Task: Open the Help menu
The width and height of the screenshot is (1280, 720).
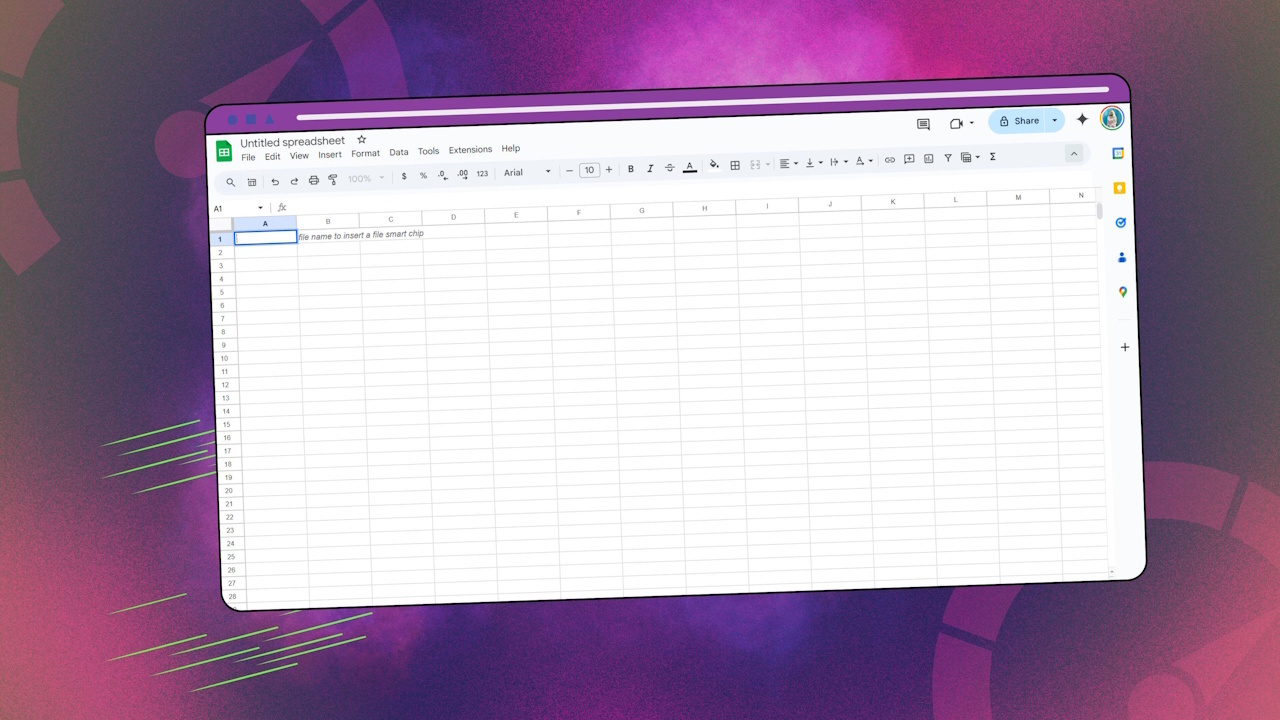Action: coord(511,148)
